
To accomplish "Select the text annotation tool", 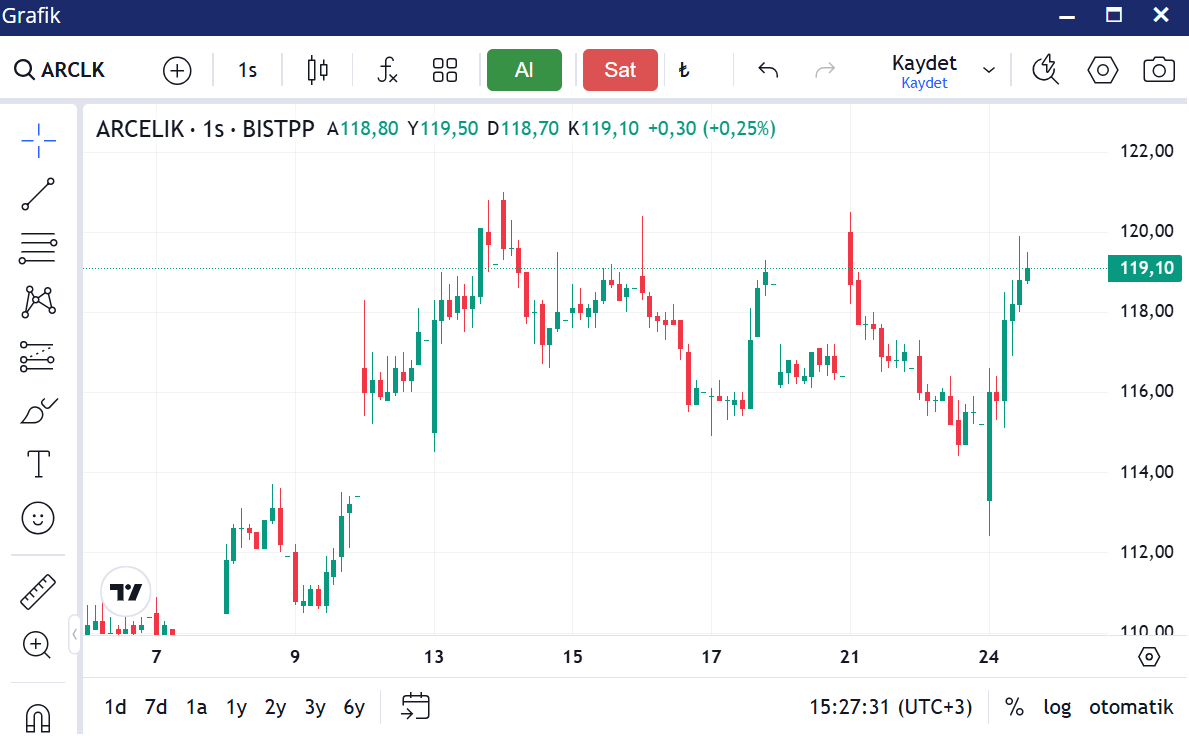I will pos(38,464).
